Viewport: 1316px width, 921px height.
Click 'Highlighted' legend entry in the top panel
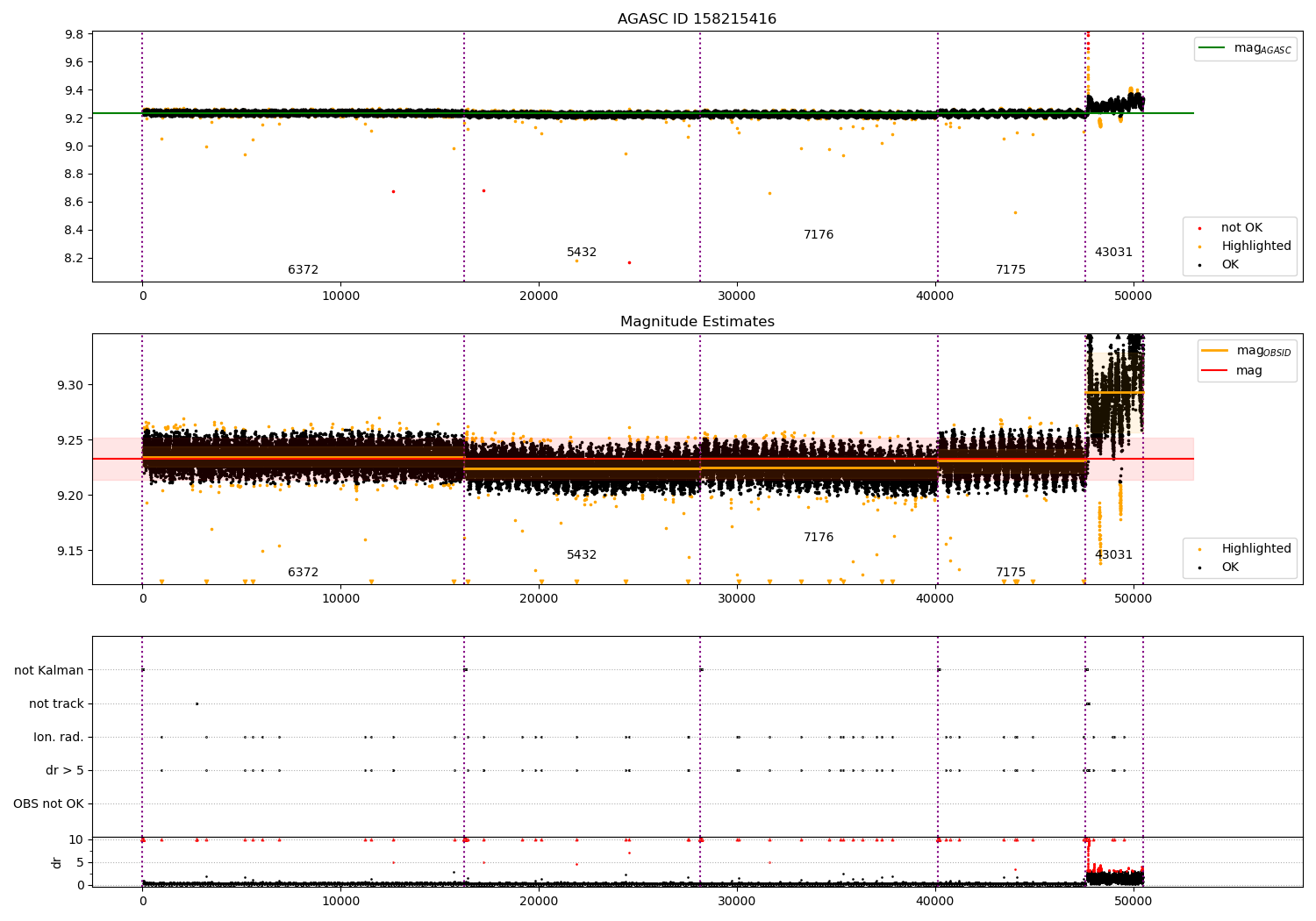click(1246, 246)
